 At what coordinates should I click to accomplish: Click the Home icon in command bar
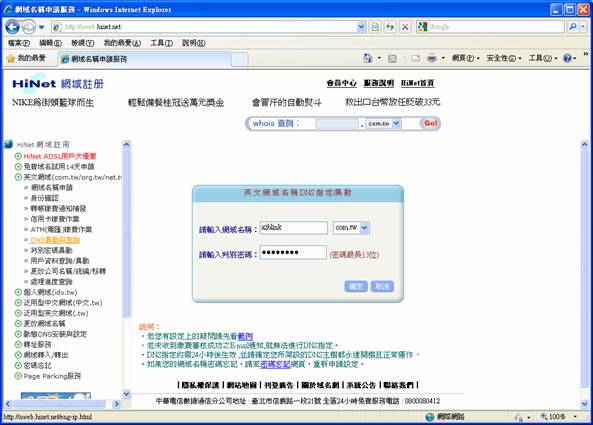368,58
